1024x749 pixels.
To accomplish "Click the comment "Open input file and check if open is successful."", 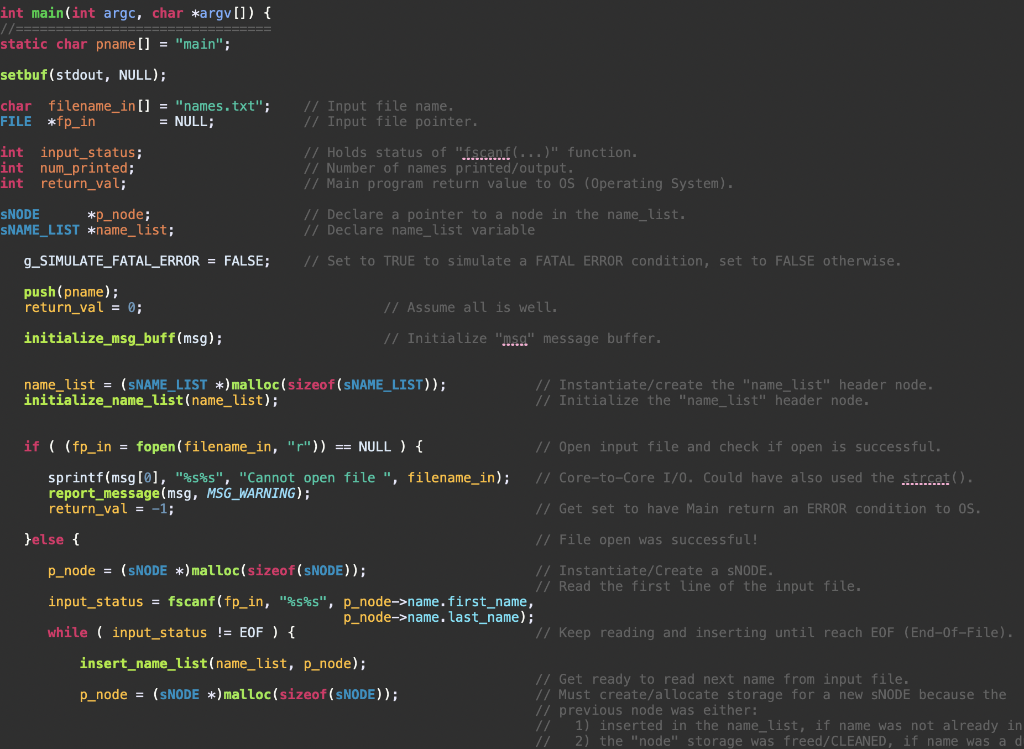I will click(x=739, y=447).
